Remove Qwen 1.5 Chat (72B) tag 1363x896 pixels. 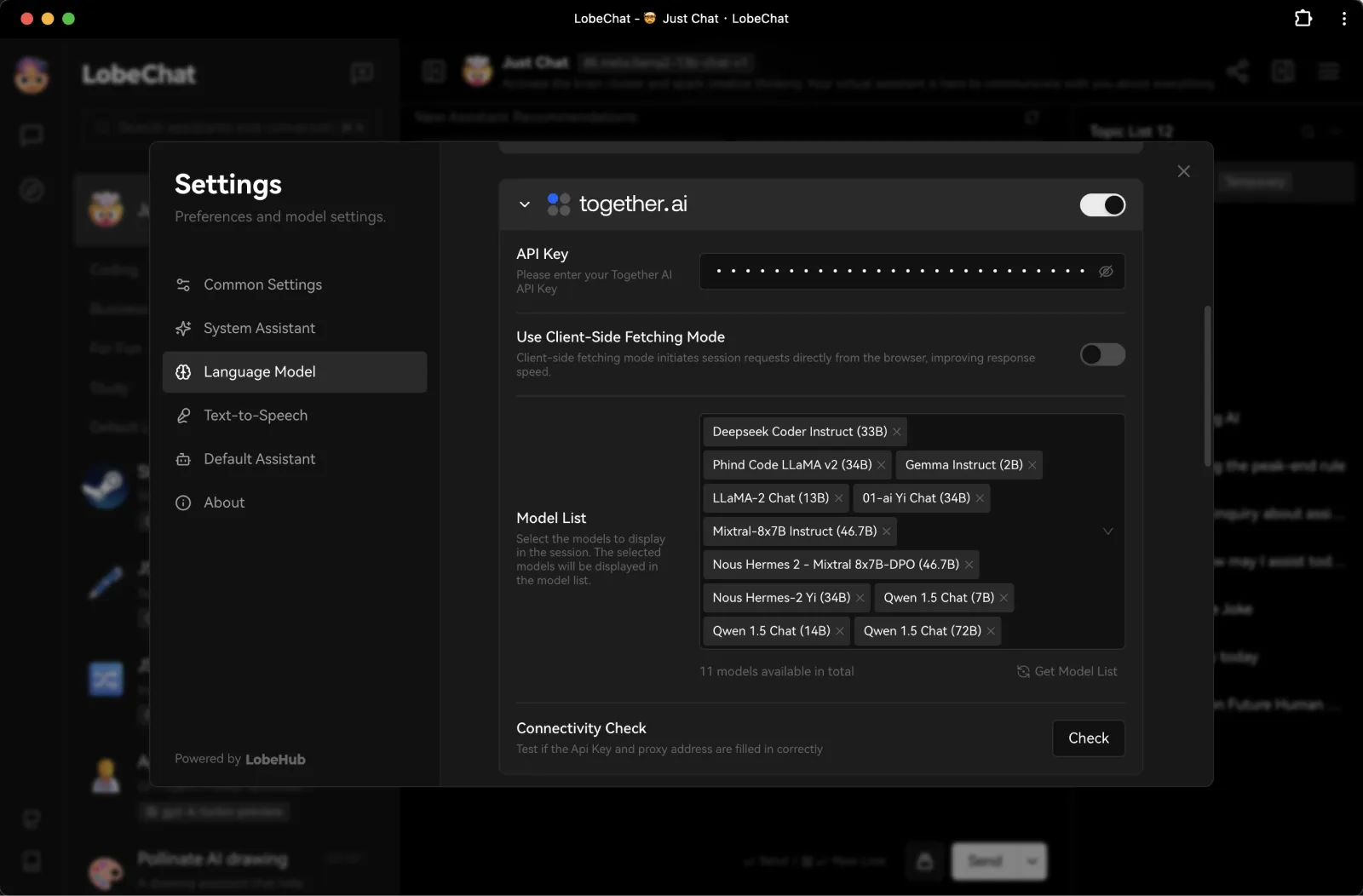click(991, 631)
